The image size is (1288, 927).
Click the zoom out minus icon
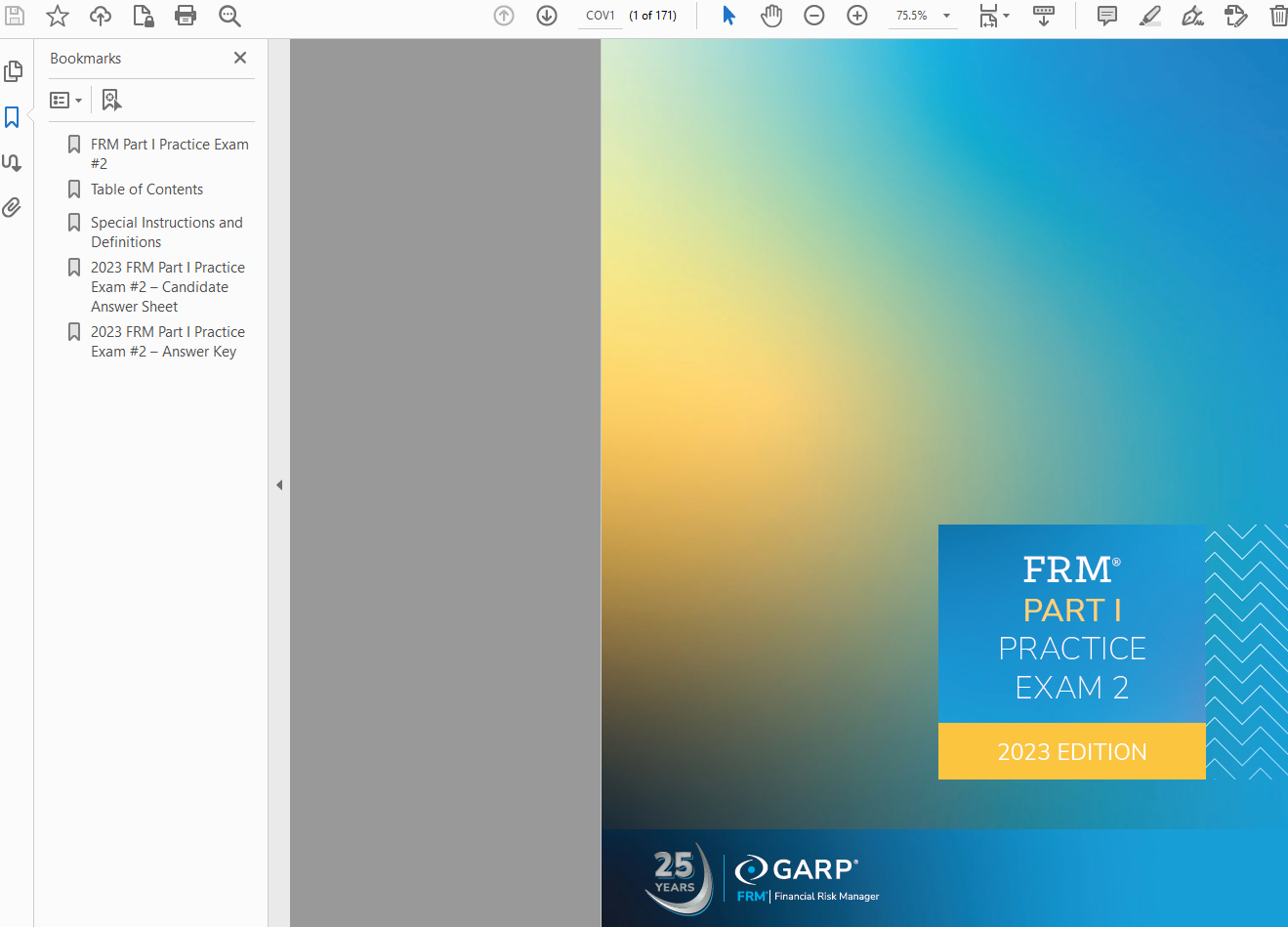pos(814,16)
